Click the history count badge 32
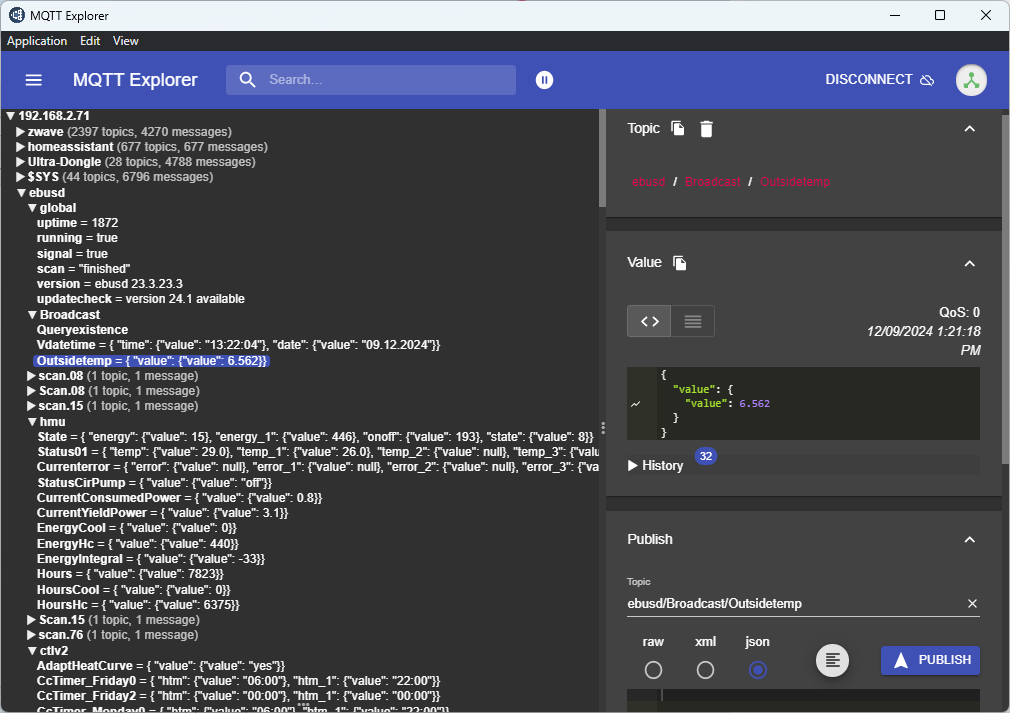 point(706,456)
